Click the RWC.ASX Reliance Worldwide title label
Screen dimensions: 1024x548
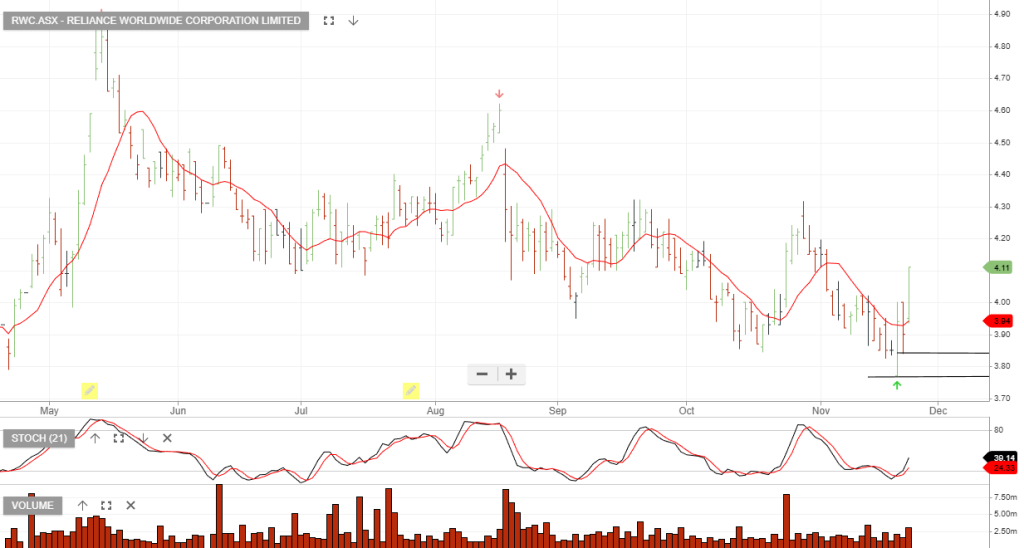155,20
